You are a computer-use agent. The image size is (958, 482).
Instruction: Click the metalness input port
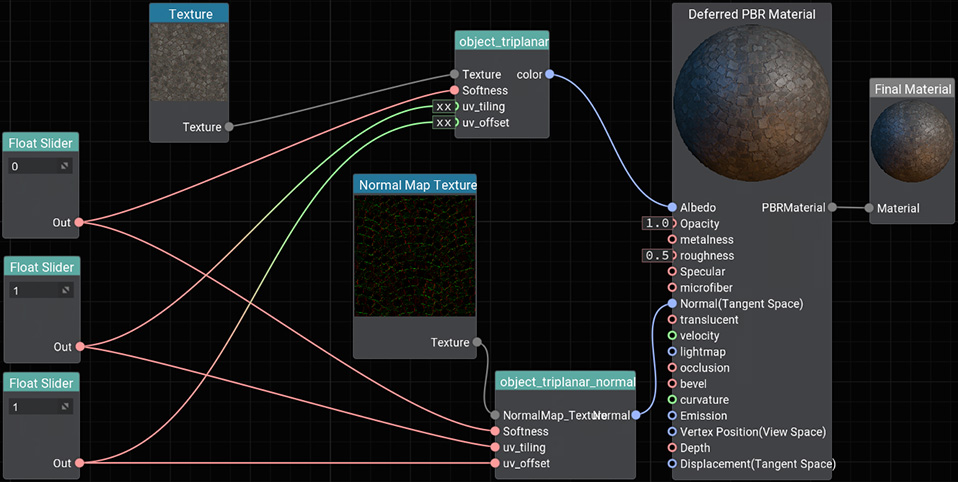pyautogui.click(x=672, y=240)
